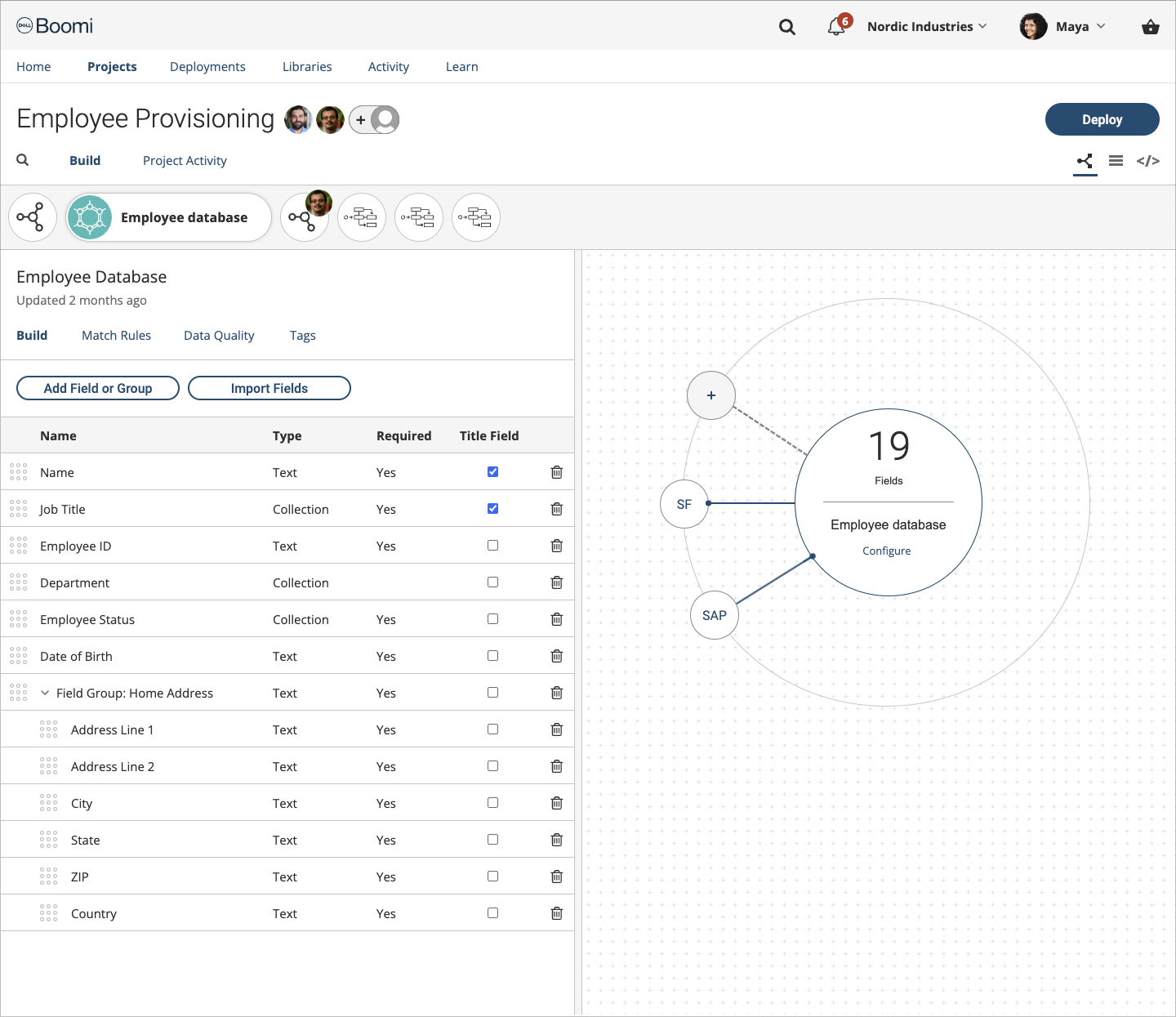1176x1017 pixels.
Task: Select the SAP source node
Action: [x=715, y=615]
